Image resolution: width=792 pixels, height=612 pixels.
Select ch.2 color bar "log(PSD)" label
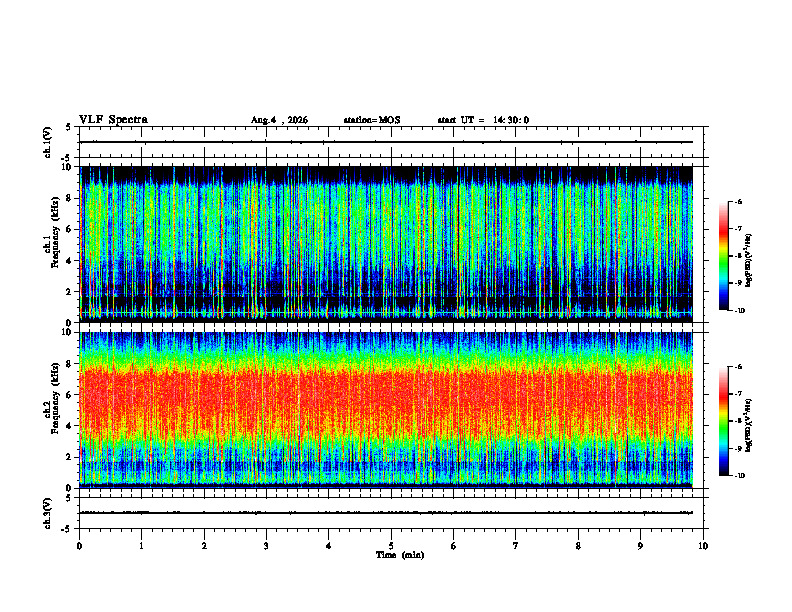pyautogui.click(x=749, y=425)
